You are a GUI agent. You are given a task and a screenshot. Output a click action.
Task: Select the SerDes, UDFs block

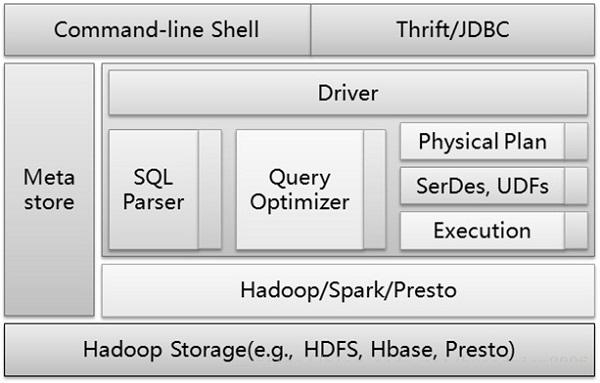[482, 186]
